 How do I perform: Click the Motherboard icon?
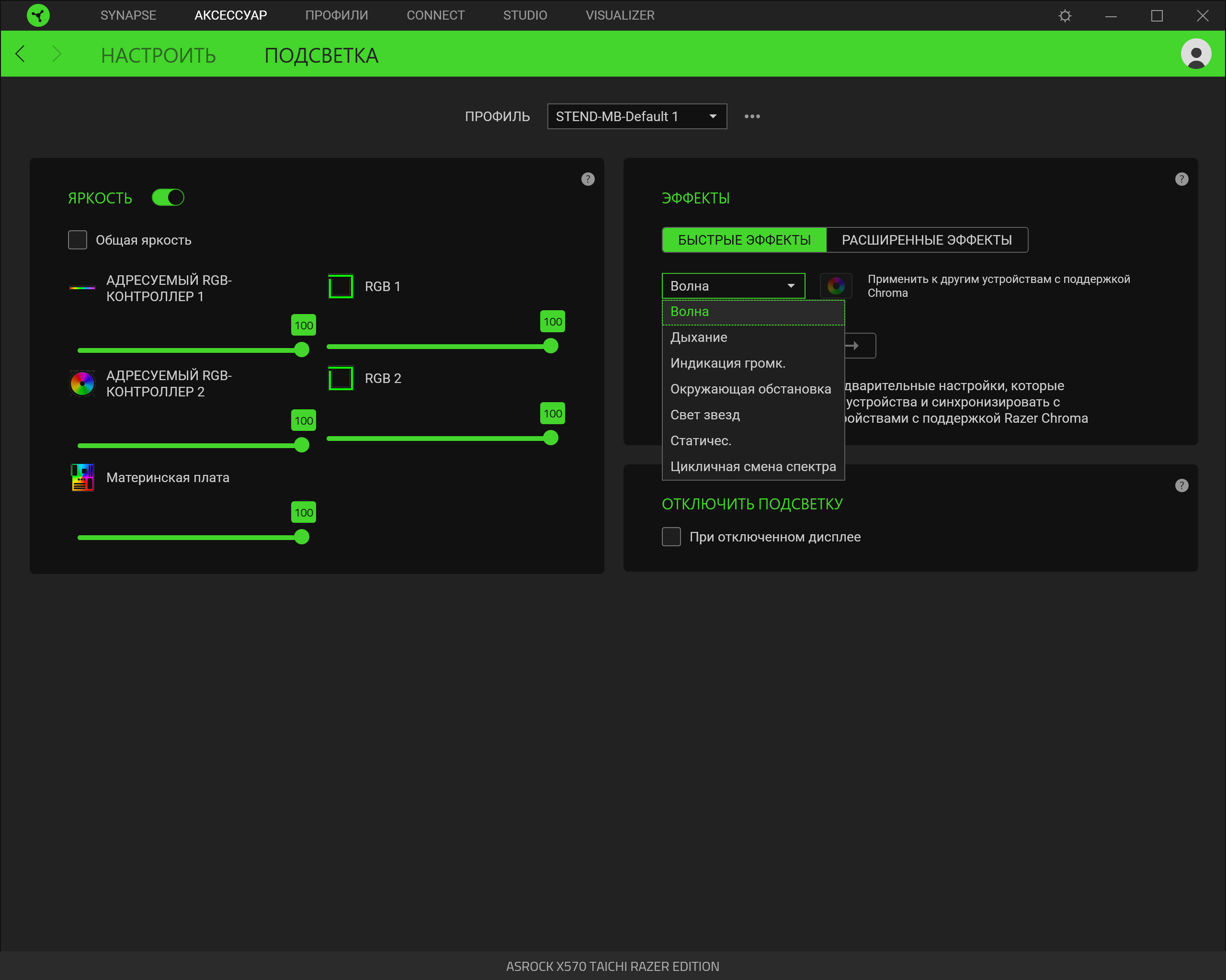[82, 477]
